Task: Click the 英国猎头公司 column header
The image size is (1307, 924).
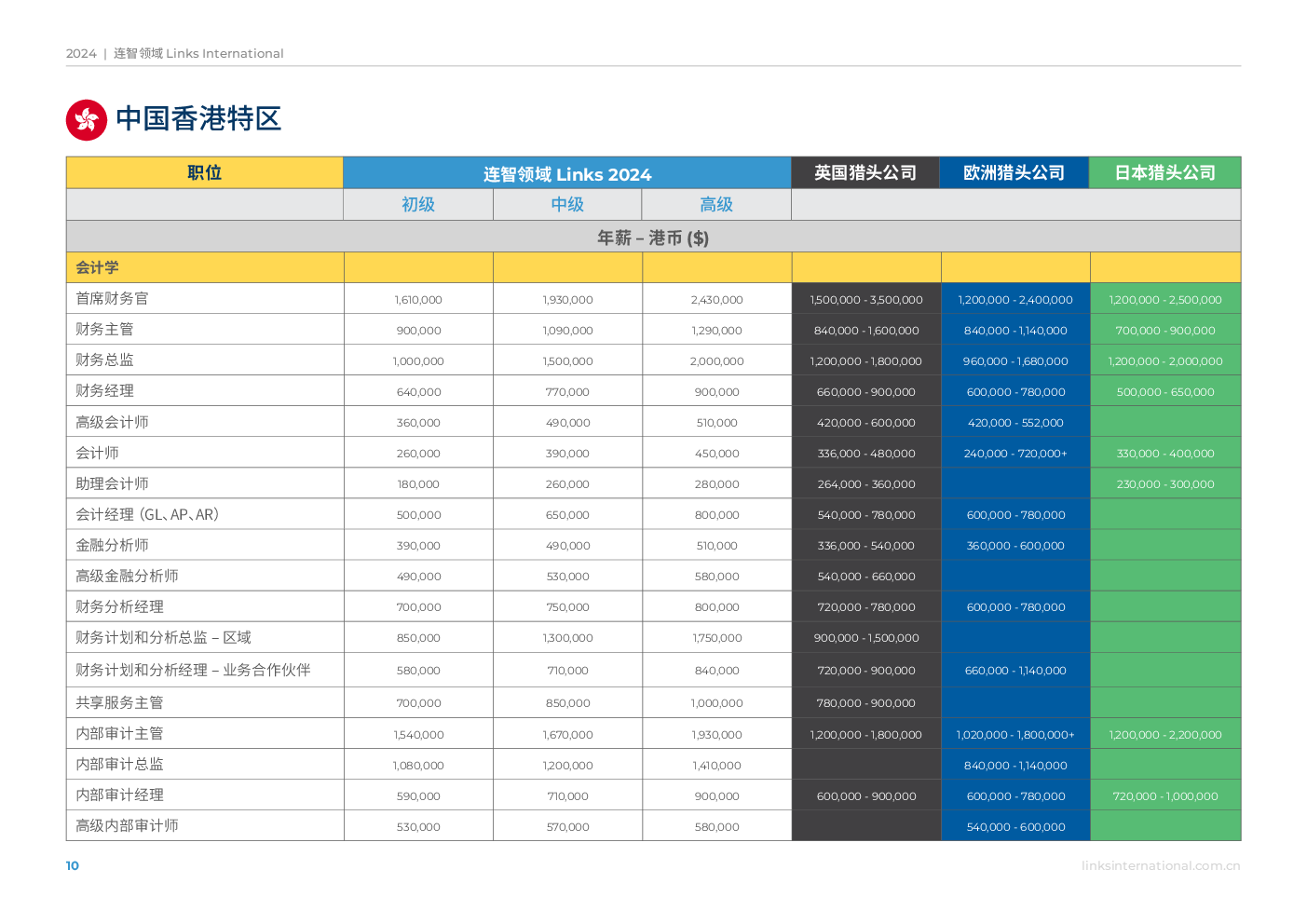Action: [865, 172]
